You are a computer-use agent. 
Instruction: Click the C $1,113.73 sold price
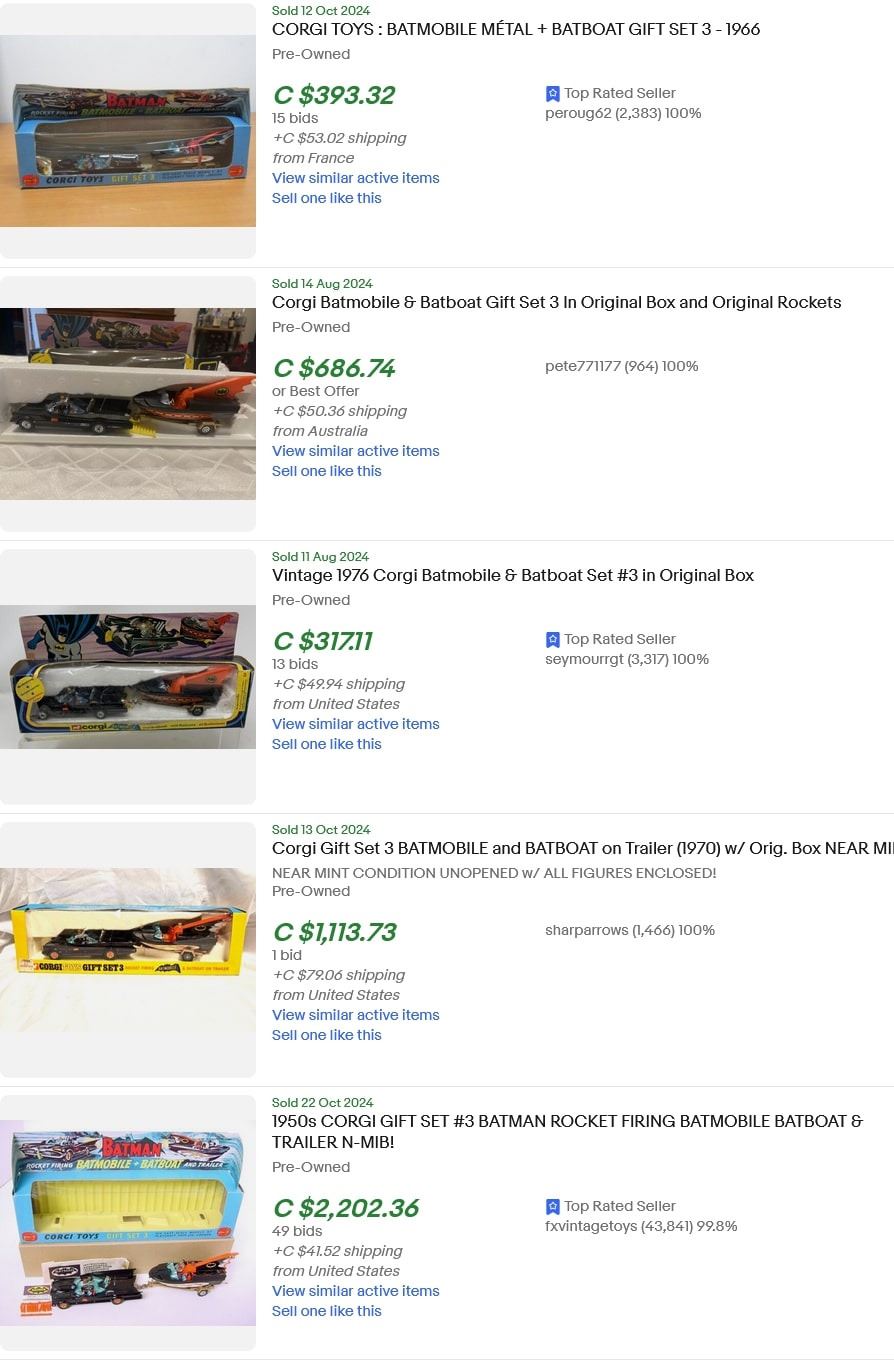335,932
